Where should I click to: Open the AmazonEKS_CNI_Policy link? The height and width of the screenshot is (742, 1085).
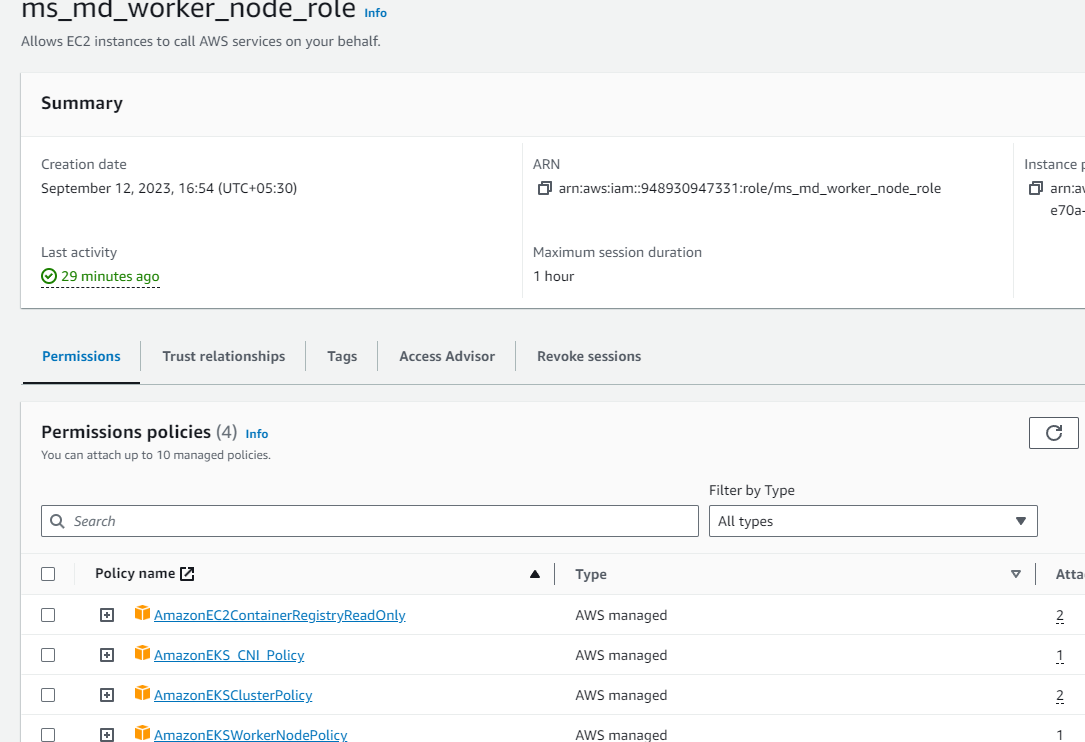(x=229, y=655)
